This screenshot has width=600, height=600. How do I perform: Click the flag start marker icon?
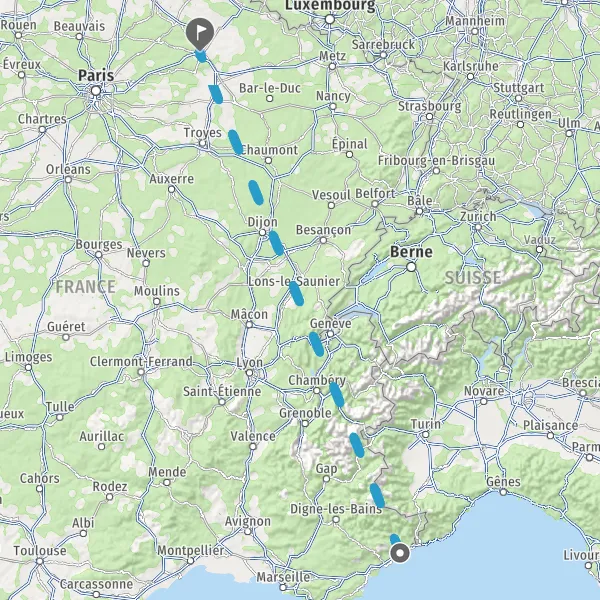[200, 34]
